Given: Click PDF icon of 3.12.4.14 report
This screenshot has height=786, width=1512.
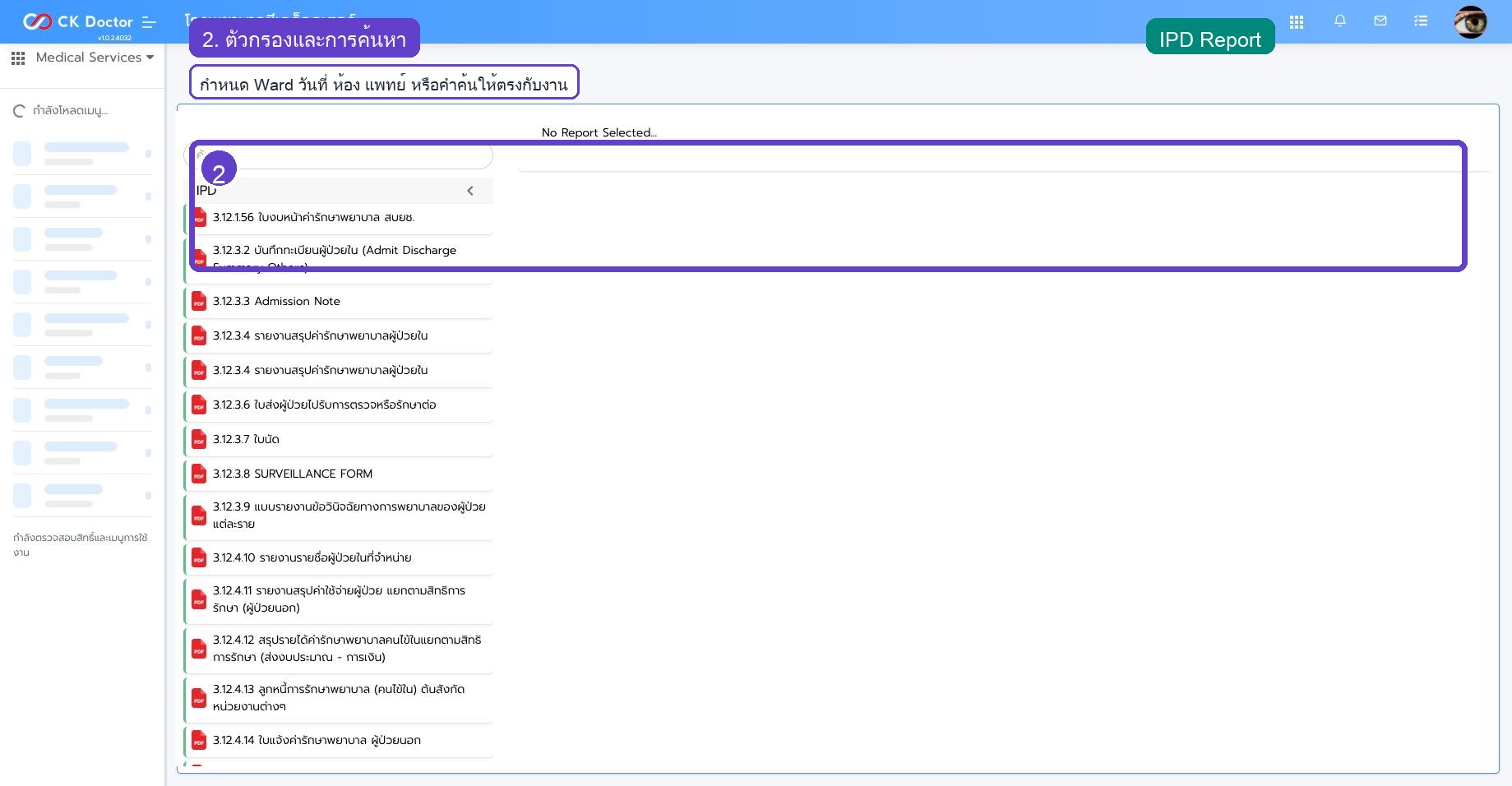Looking at the screenshot, I should coord(199,741).
